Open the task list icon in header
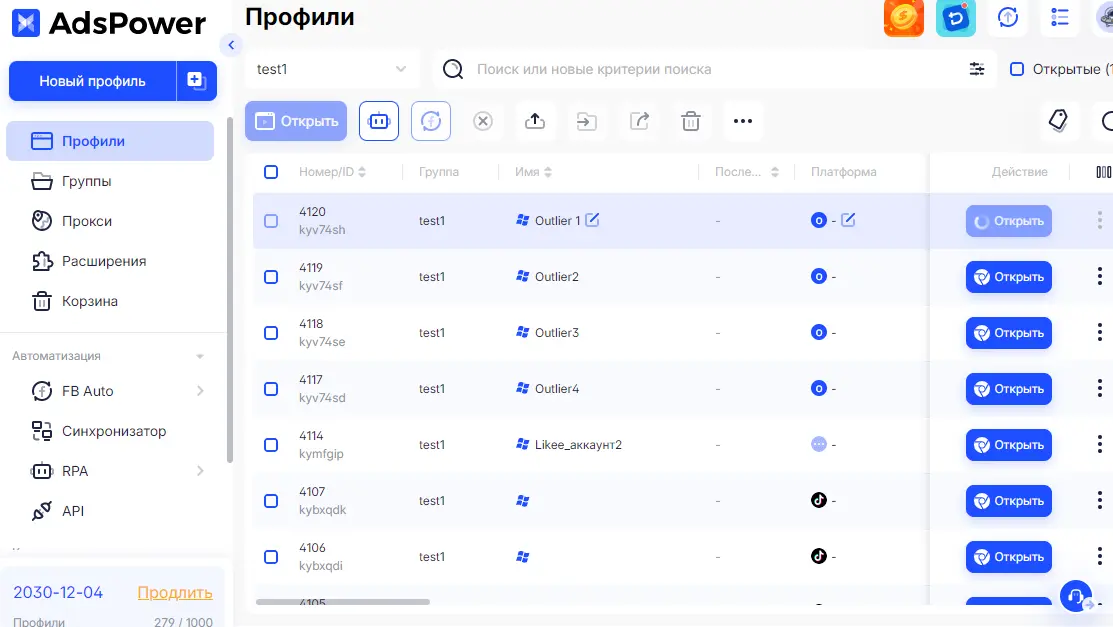This screenshot has height=627, width=1113. pyautogui.click(x=1060, y=17)
